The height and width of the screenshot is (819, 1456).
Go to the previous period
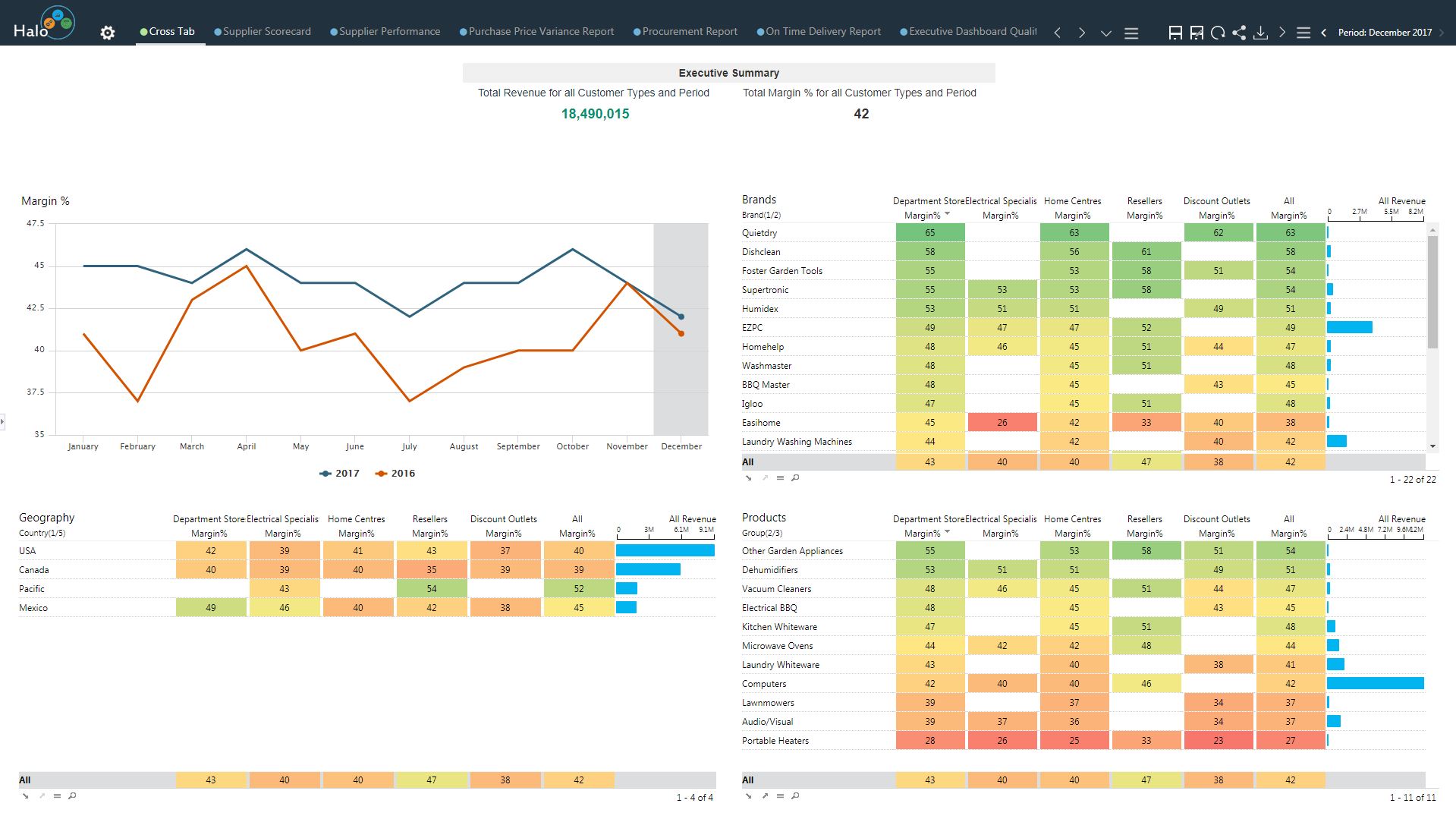pyautogui.click(x=1324, y=33)
